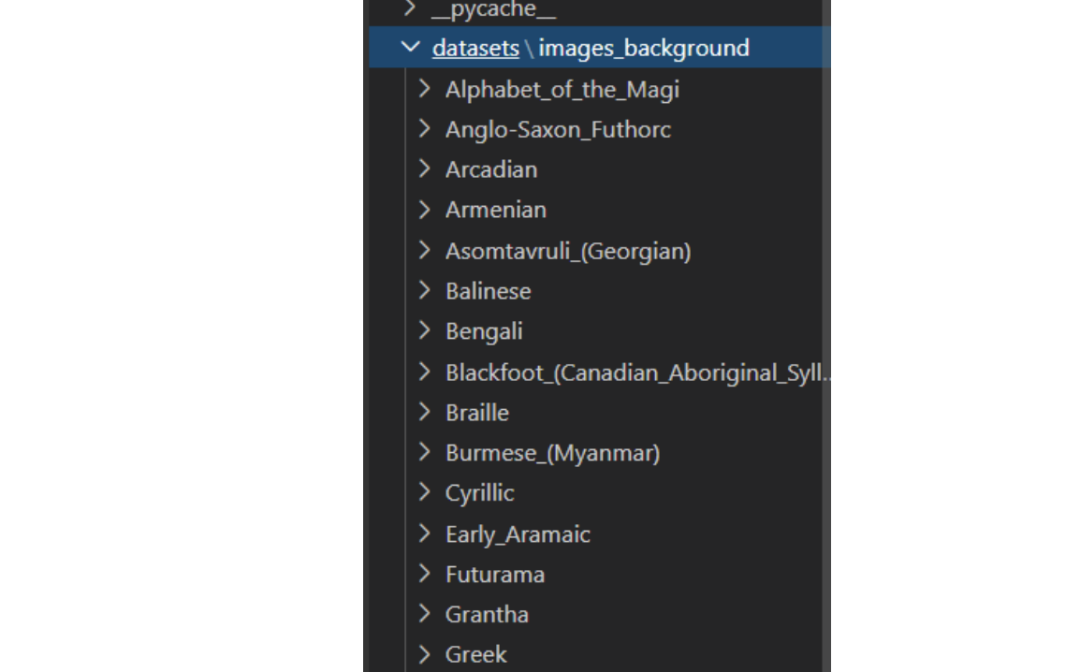Expand the Arcadian folder chevron
The image size is (1080, 672).
425,169
